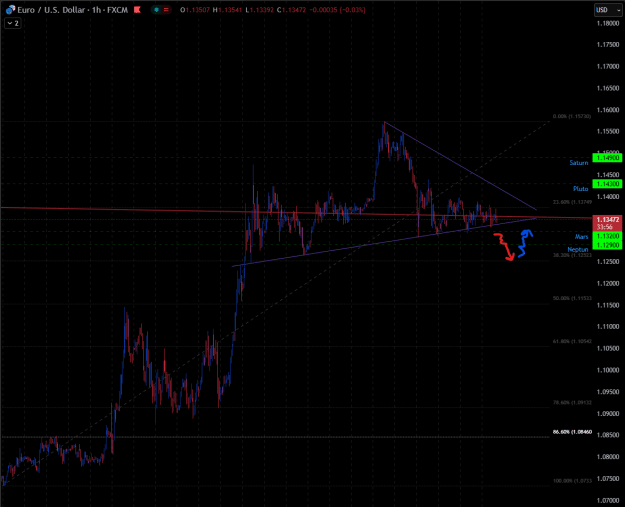Viewport: 625px width, 507px height.
Task: Click the open price value O1.13507
Action: 195,10
